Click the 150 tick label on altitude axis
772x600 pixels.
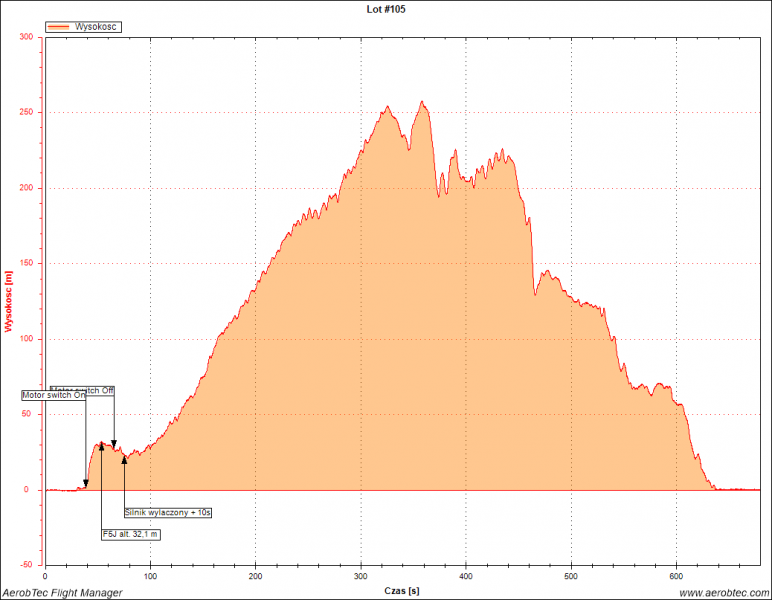tap(26, 263)
